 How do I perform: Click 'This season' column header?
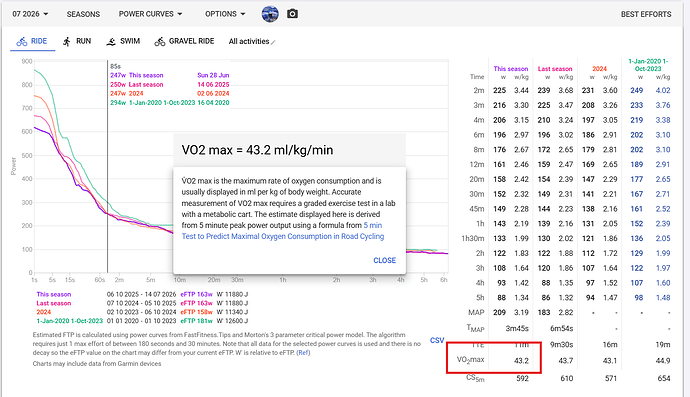(x=510, y=69)
